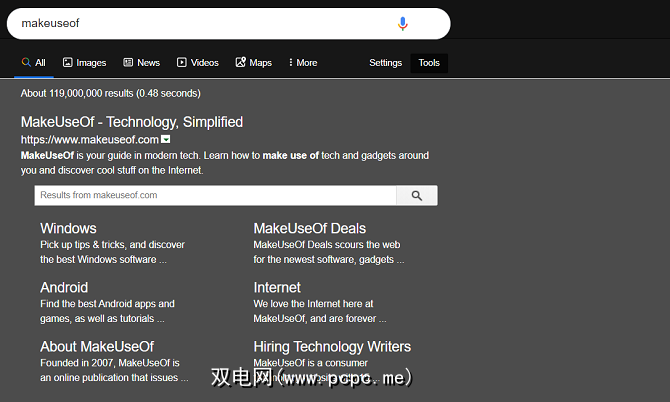Select the All results tab

coord(34,63)
